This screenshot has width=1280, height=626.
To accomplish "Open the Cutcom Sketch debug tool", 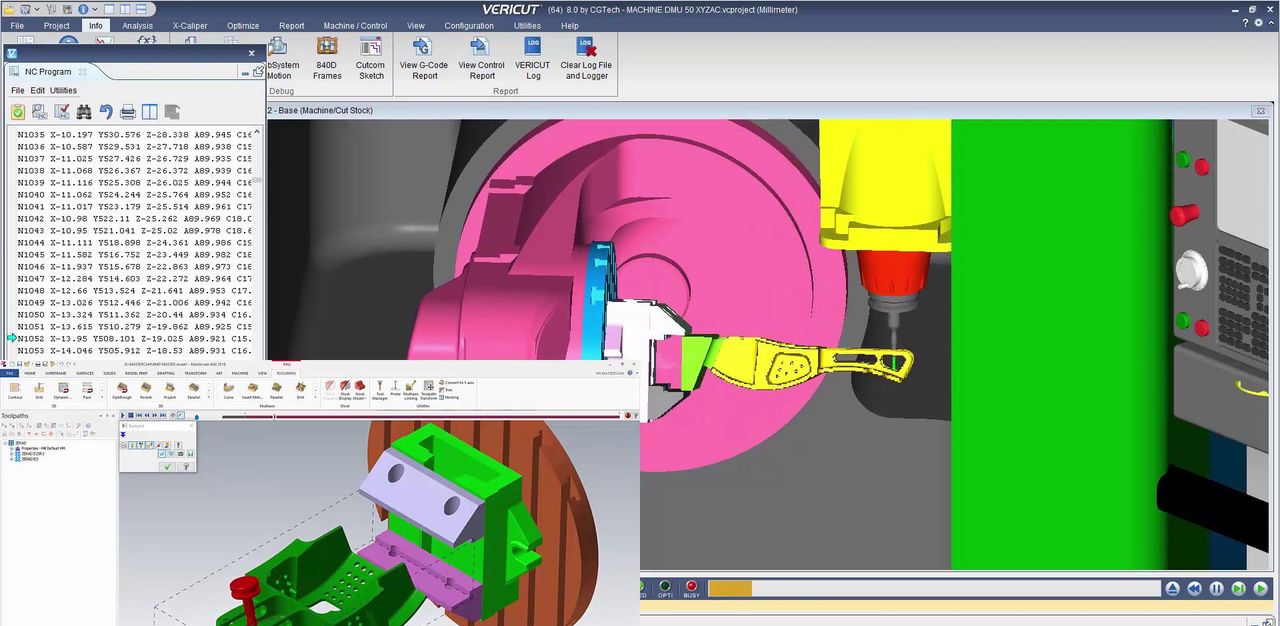I will pos(371,59).
